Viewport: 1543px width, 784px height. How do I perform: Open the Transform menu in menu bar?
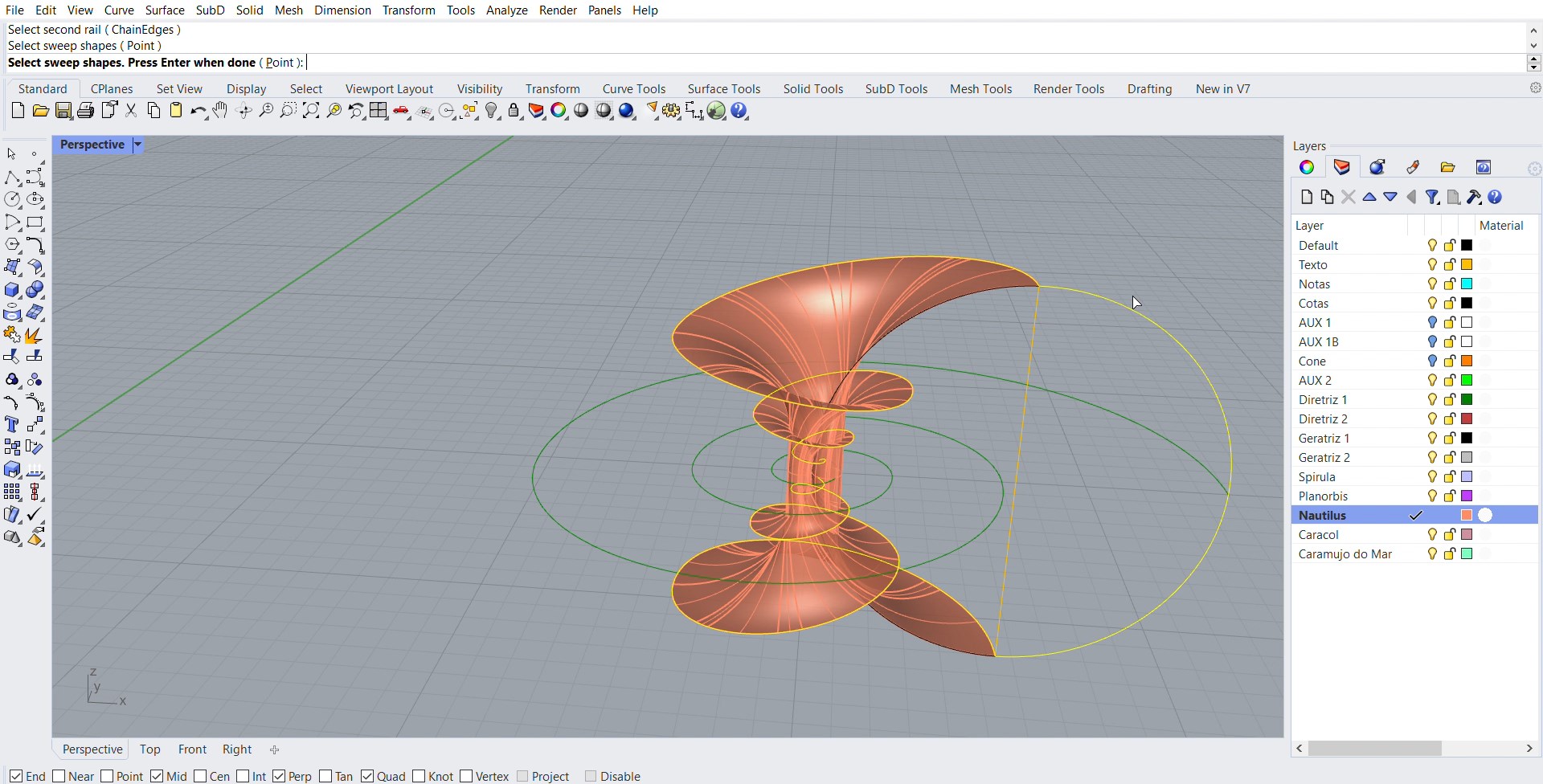[x=408, y=10]
